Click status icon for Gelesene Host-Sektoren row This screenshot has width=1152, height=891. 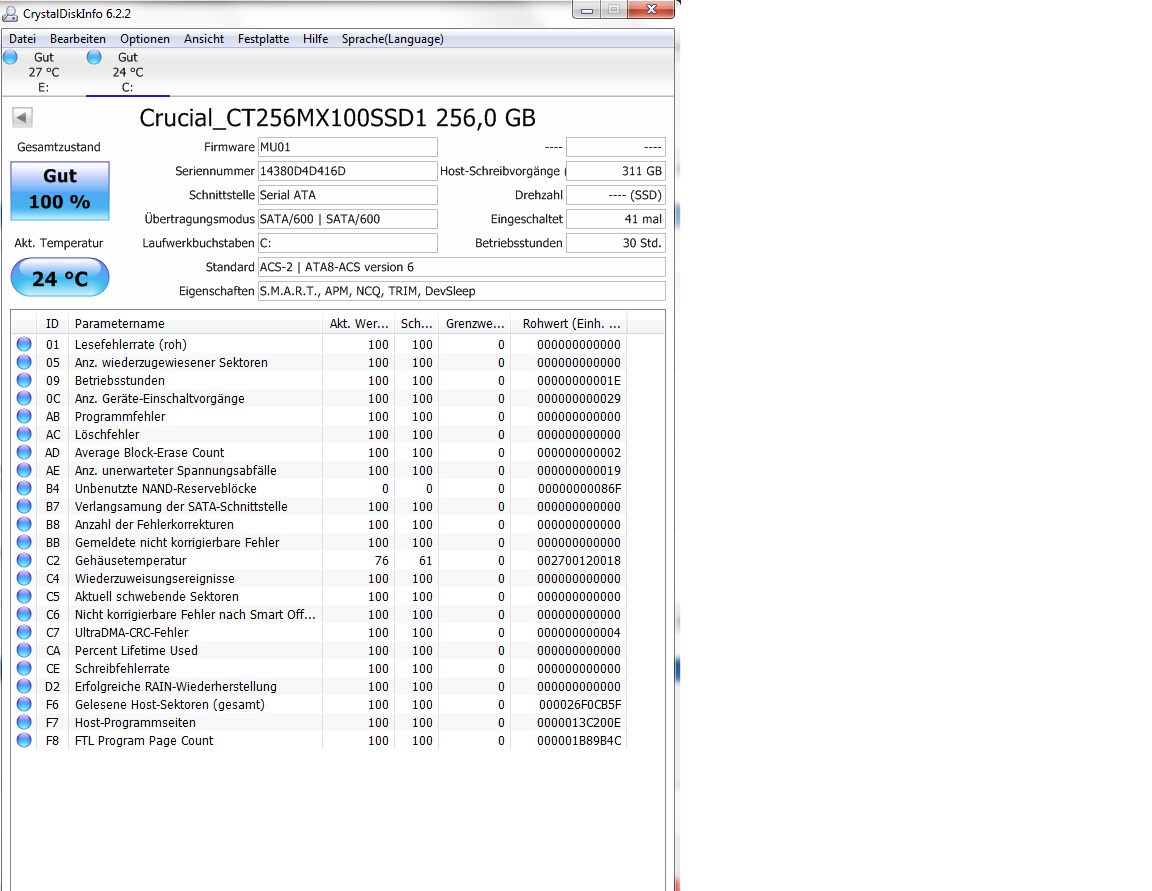[24, 704]
